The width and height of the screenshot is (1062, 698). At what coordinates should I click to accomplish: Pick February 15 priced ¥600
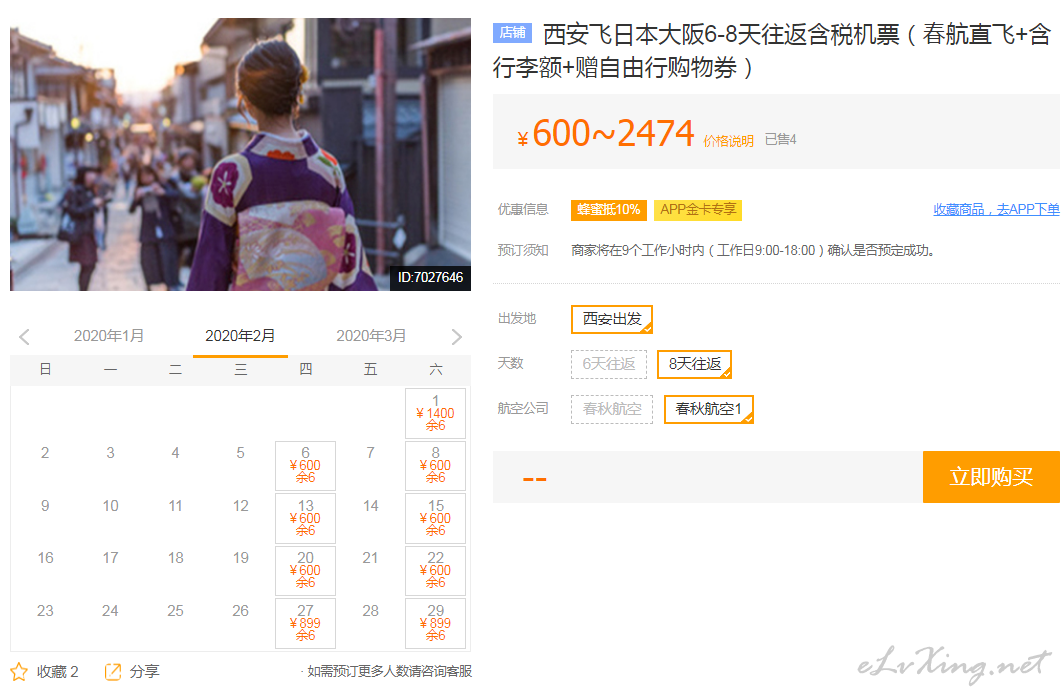coord(436,518)
